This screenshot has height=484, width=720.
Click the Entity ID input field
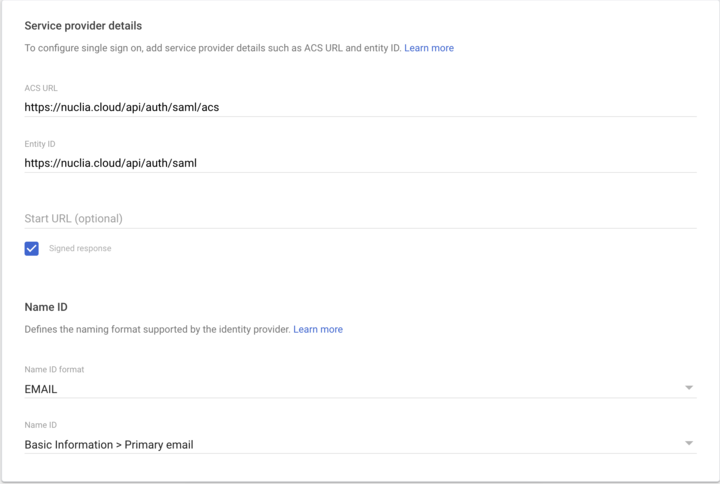coord(360,163)
